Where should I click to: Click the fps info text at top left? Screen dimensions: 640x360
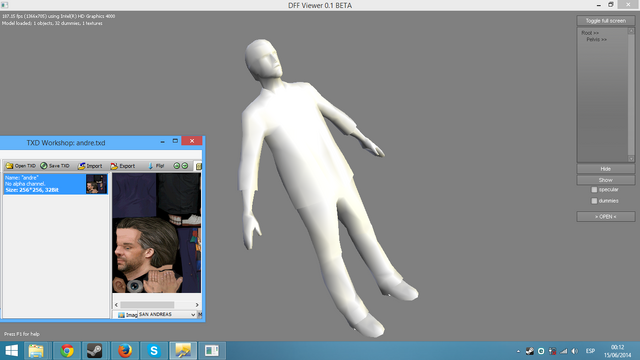point(58,16)
